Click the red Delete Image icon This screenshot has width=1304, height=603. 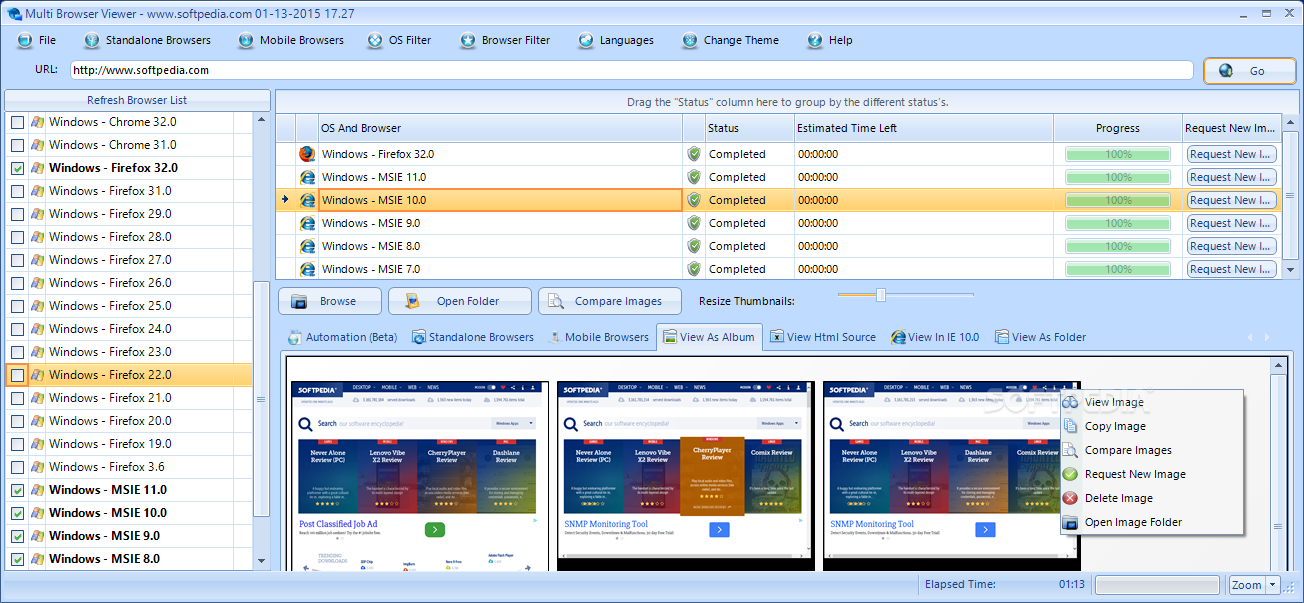point(1070,498)
